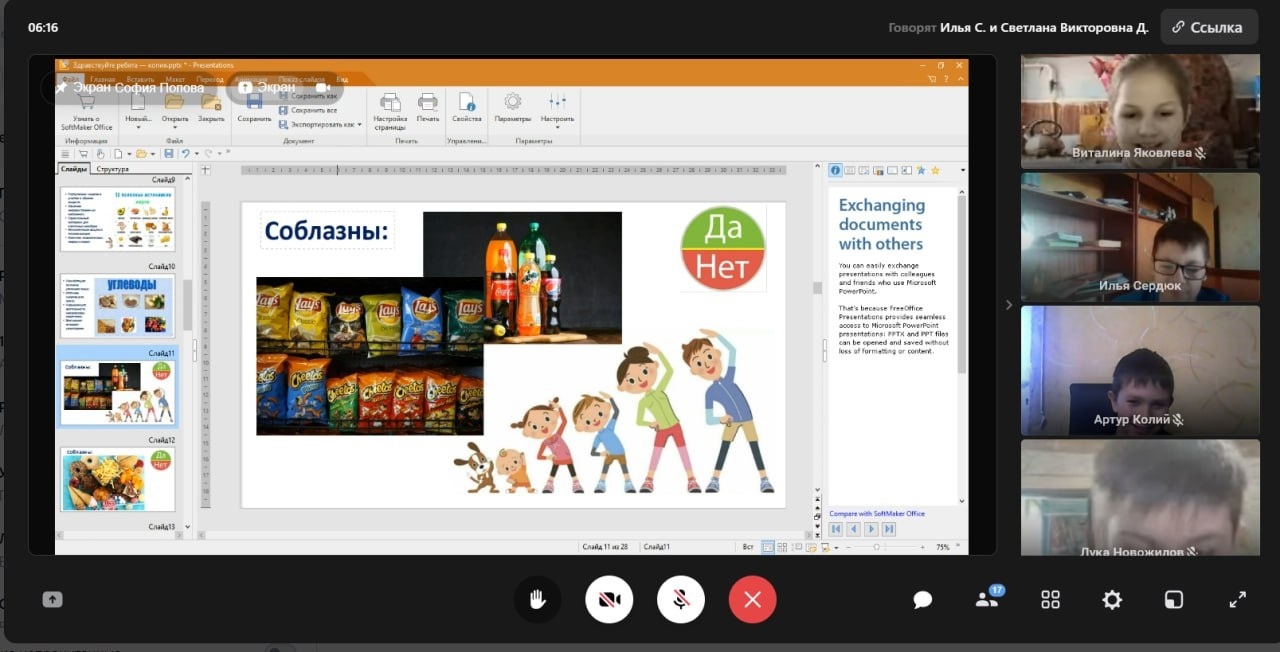Click the blue star icon in sidebar toolbar
The image size is (1280, 652).
coord(921,170)
